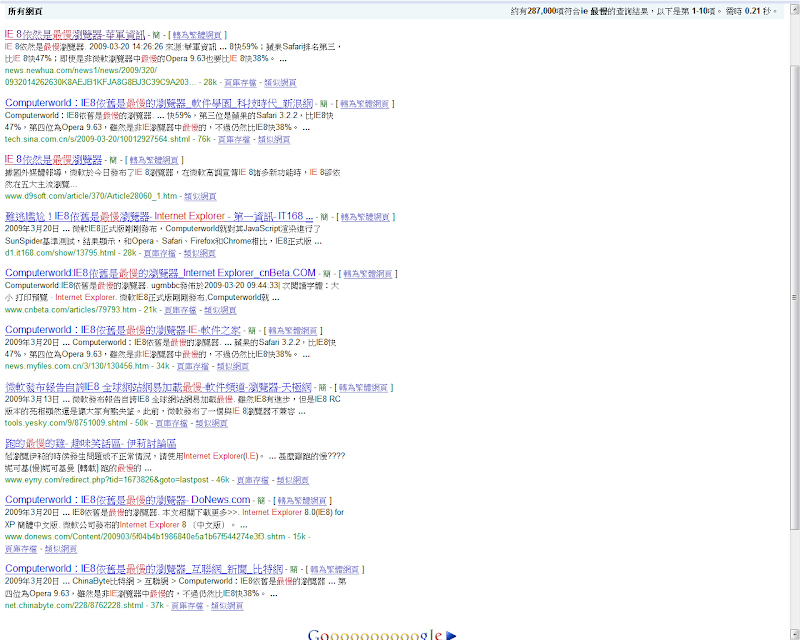This screenshot has height=640, width=800.
Task: Click similar pages (類似網頁) after the 28k newhua result
Action: click(281, 82)
